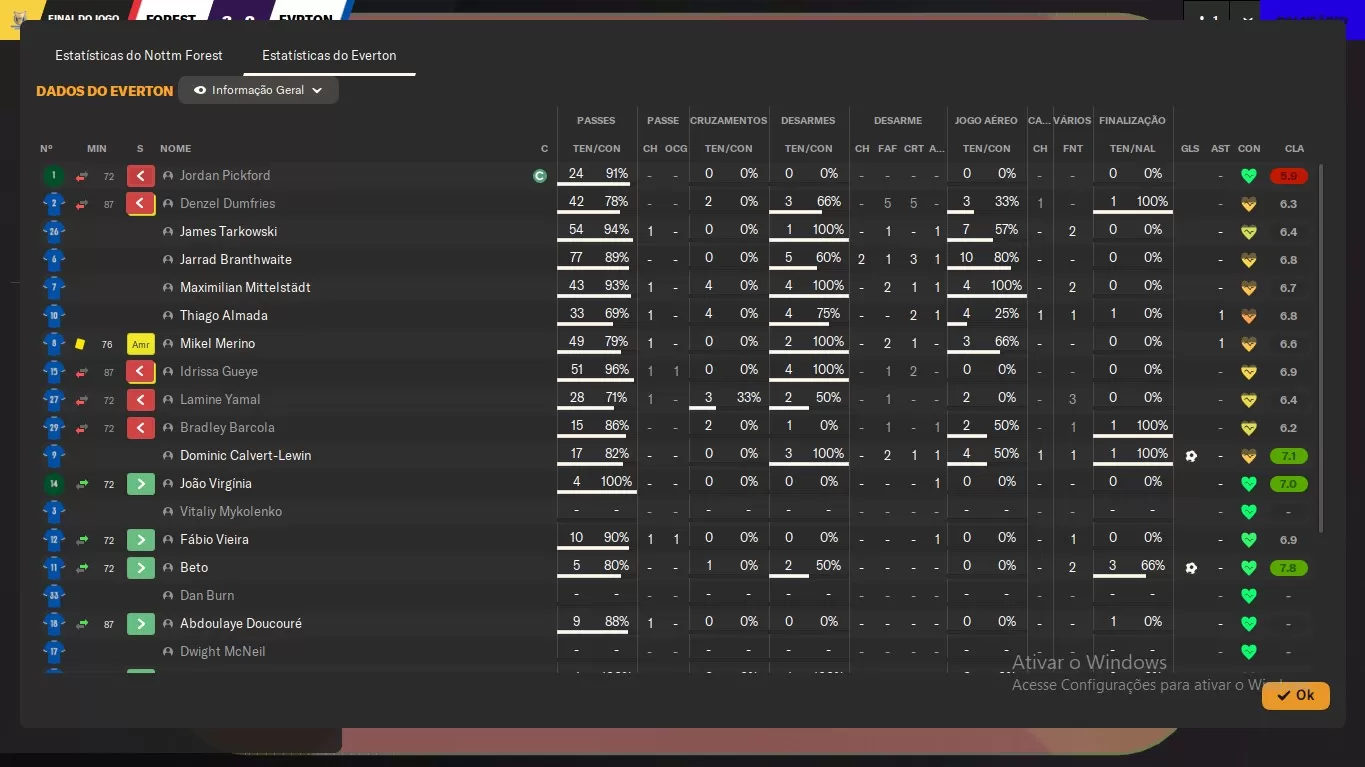Click Thiago Almada's number 10 shirt icon
The height and width of the screenshot is (767, 1365).
54,316
